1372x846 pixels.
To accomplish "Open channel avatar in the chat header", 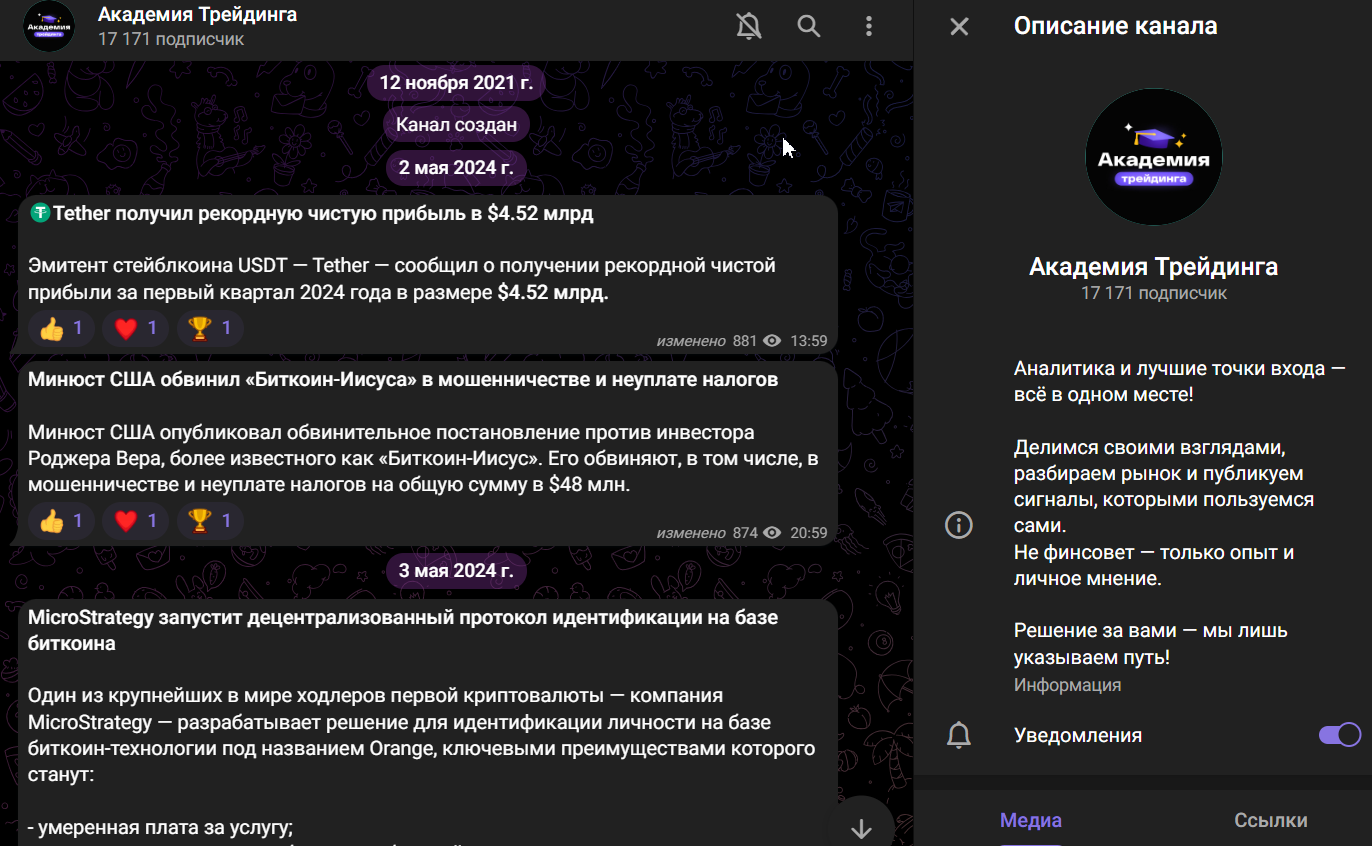I will pyautogui.click(x=48, y=27).
